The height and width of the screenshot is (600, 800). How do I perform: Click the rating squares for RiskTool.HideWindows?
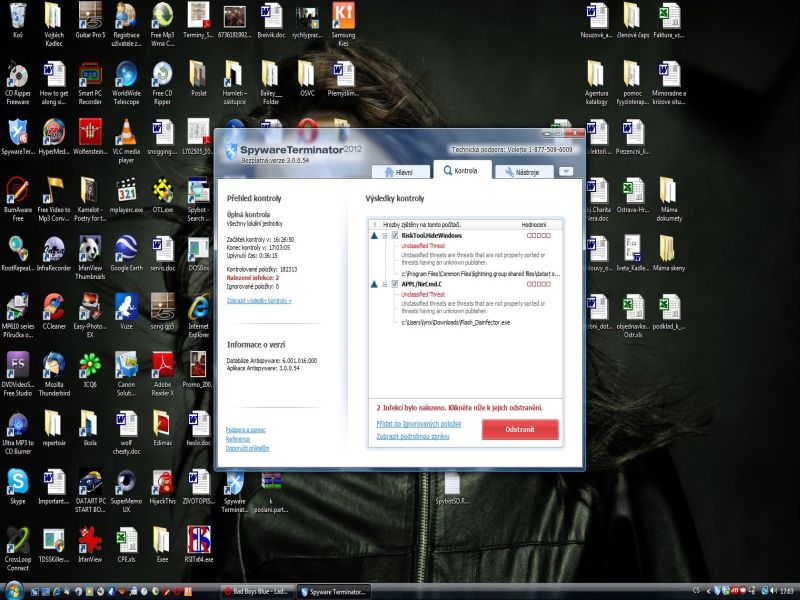pos(539,236)
